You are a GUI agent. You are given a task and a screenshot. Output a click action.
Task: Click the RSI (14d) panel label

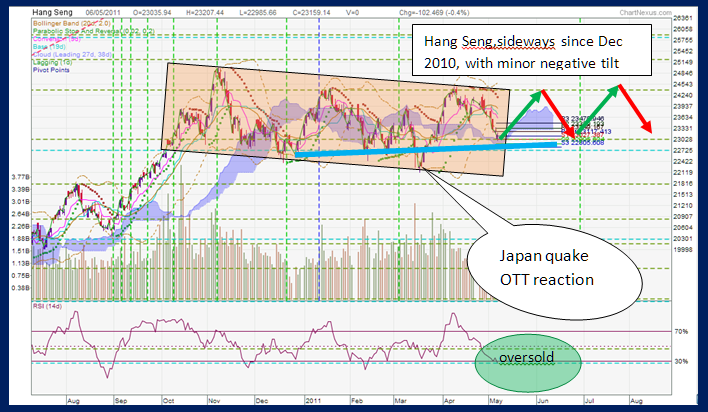[47, 306]
